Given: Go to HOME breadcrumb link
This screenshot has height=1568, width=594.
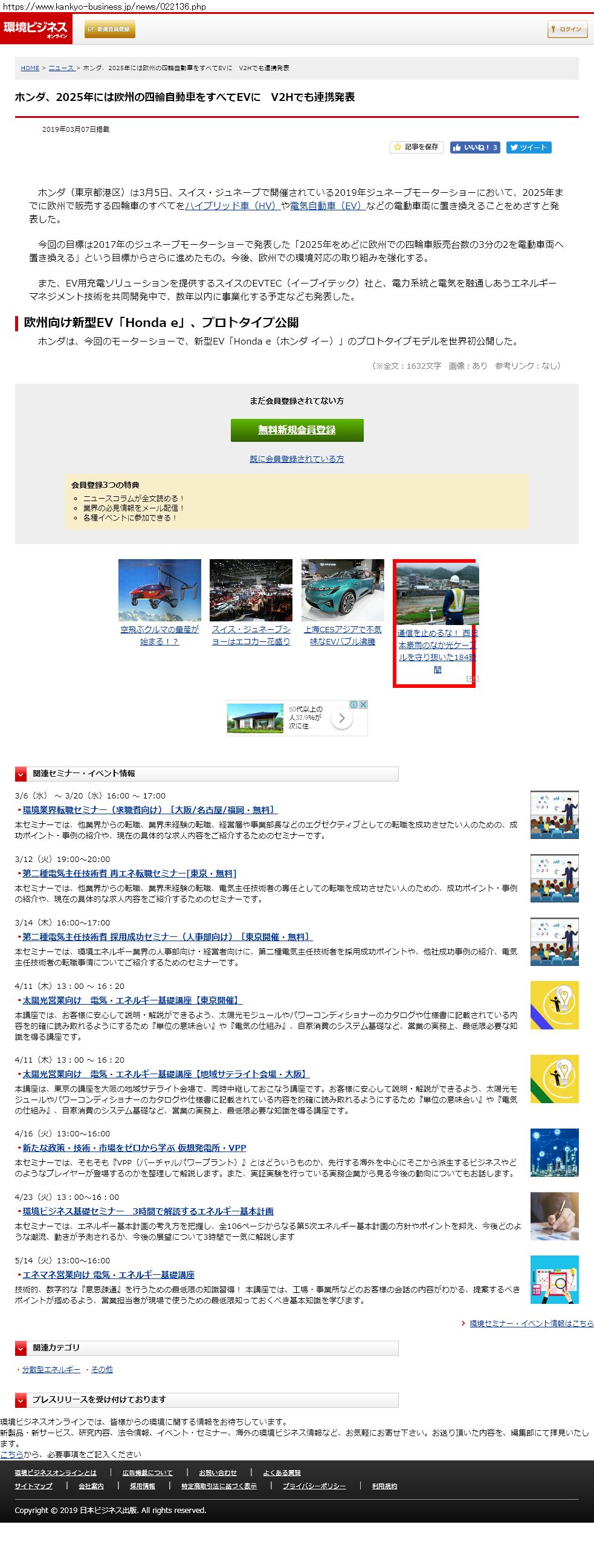Looking at the screenshot, I should [x=30, y=68].
